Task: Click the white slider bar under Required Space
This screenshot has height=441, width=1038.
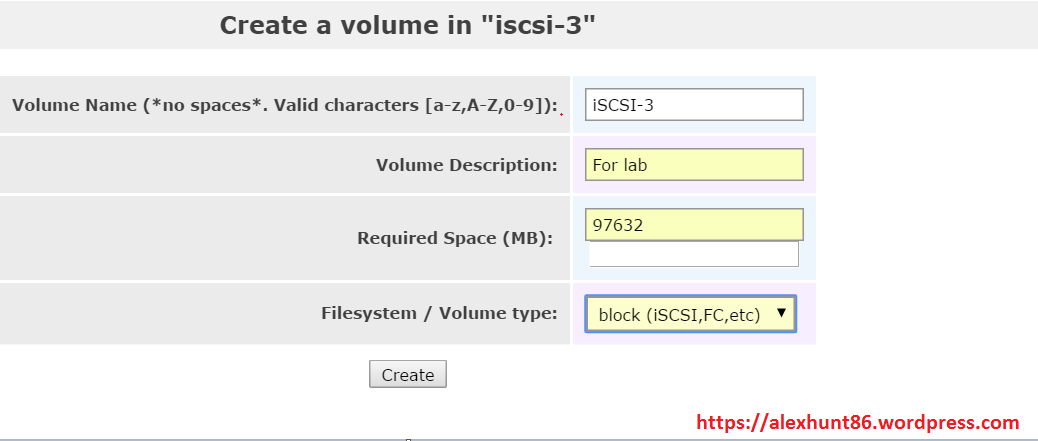Action: pos(694,255)
